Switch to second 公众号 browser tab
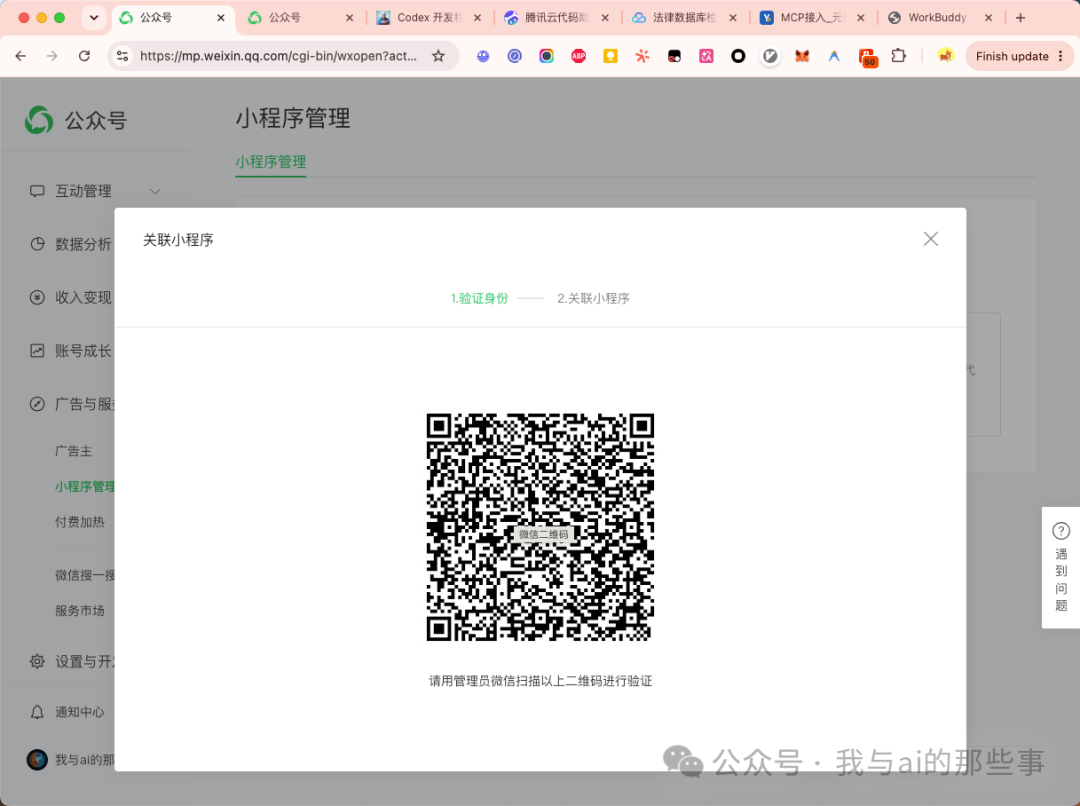 (x=300, y=17)
